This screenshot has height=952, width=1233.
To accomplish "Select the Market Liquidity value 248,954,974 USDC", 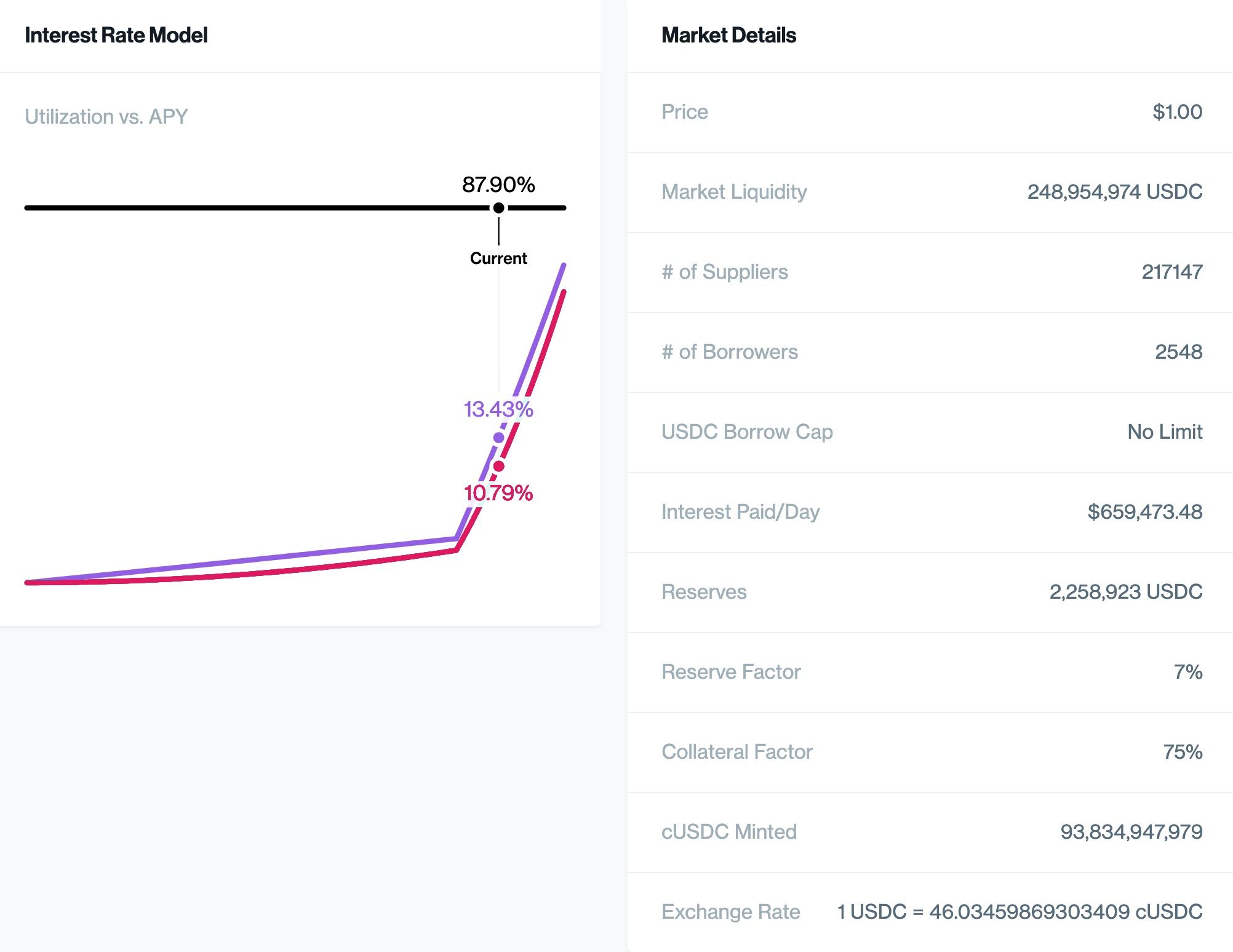I will (x=1114, y=192).
